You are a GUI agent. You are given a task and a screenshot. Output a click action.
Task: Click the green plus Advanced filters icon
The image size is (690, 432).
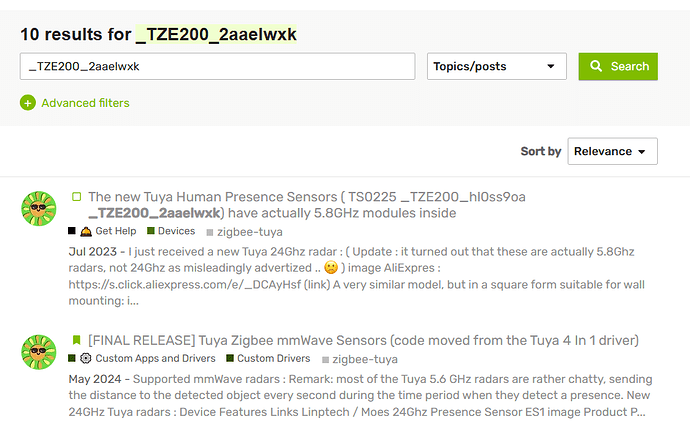tap(28, 102)
